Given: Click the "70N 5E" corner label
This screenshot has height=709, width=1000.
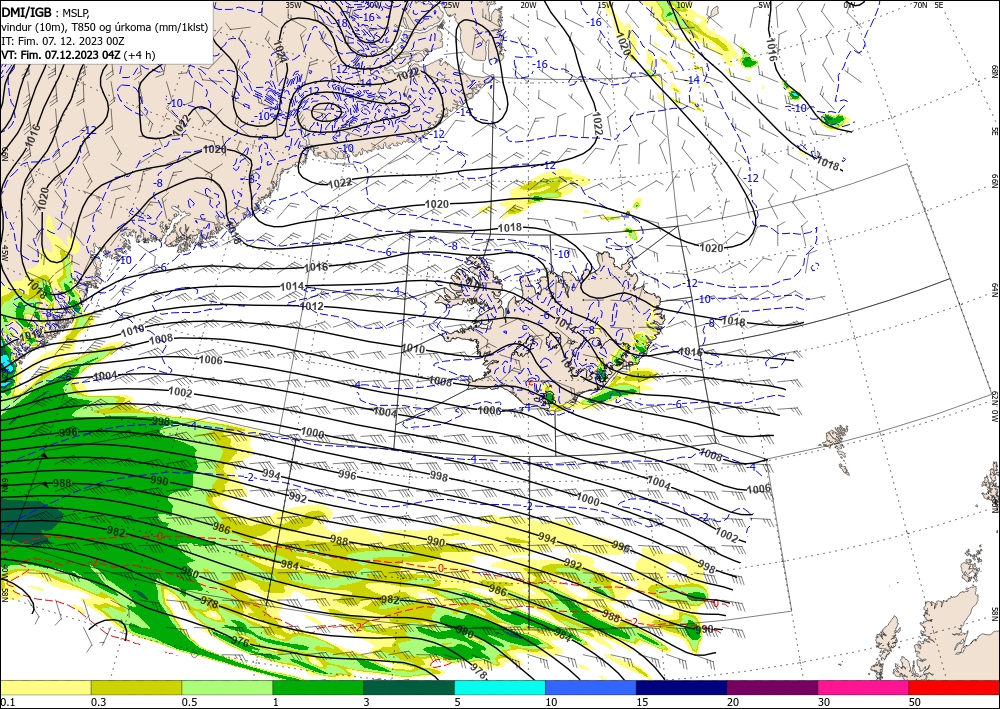Looking at the screenshot, I should click(x=927, y=5).
